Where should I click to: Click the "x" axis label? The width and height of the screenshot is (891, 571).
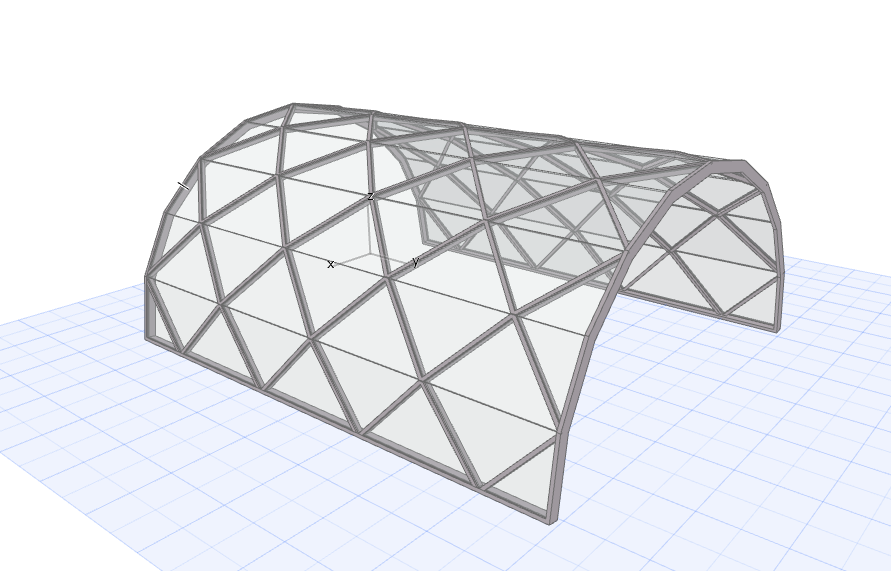tap(331, 264)
